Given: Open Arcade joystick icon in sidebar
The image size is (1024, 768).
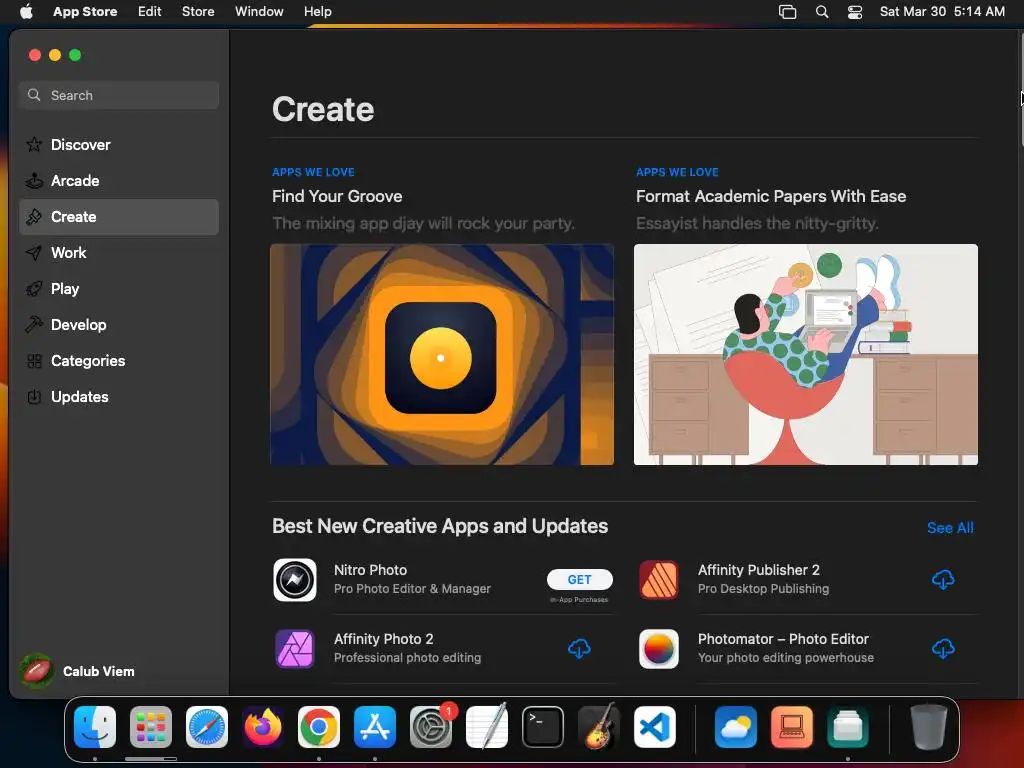Looking at the screenshot, I should 34,181.
